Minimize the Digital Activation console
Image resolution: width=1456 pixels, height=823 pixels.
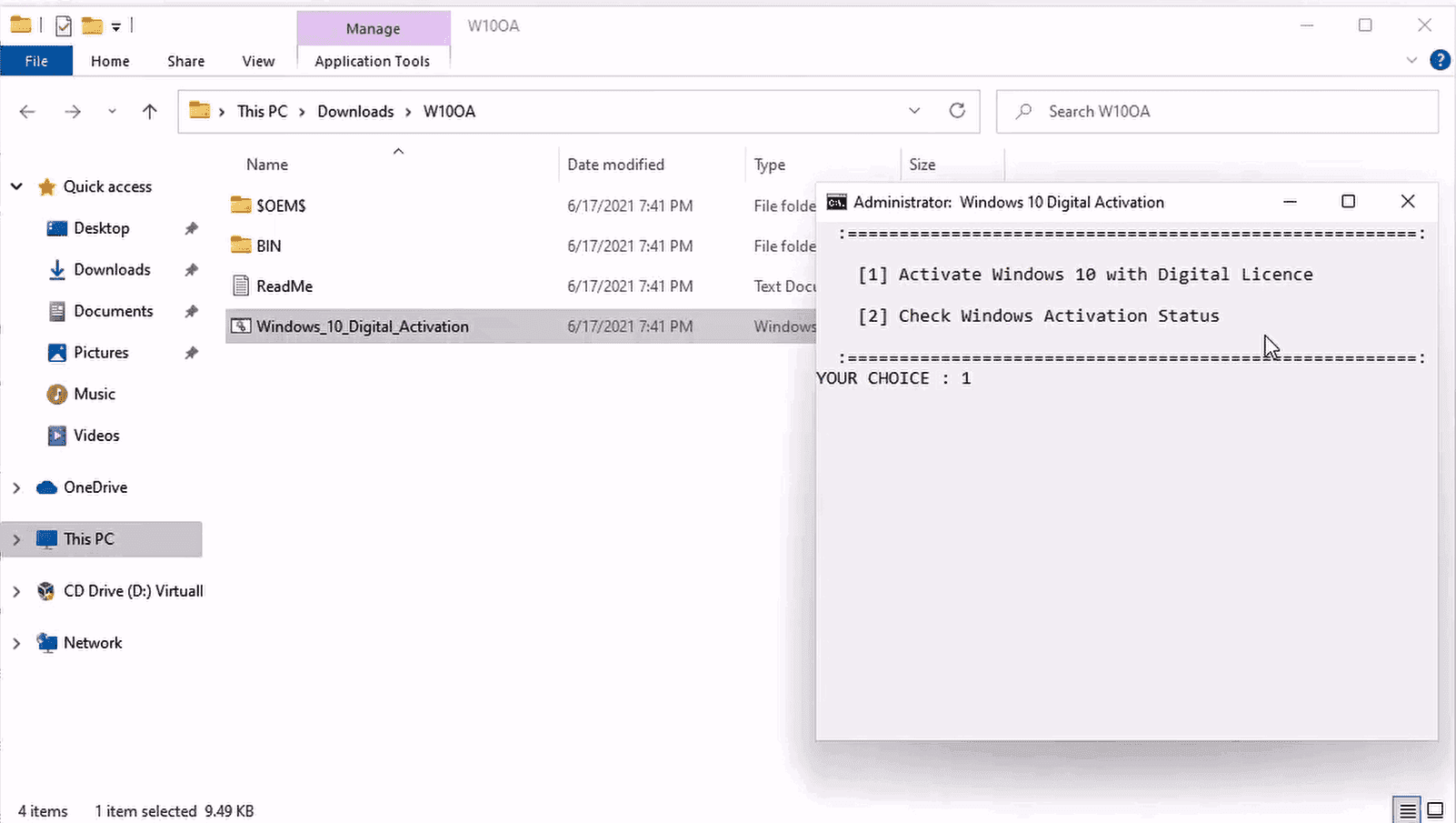[x=1290, y=202]
